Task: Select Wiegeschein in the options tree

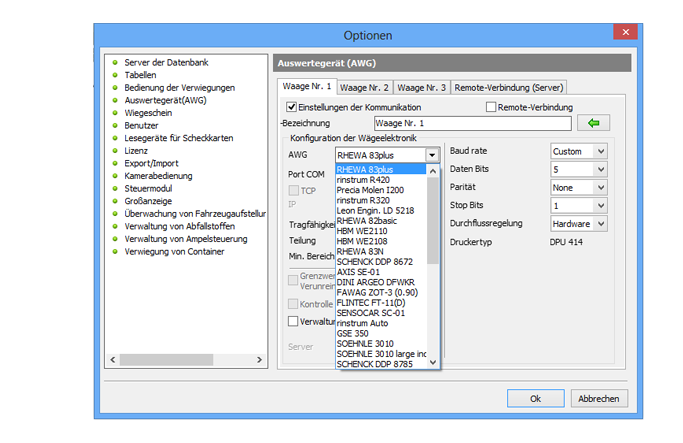Action: click(147, 113)
